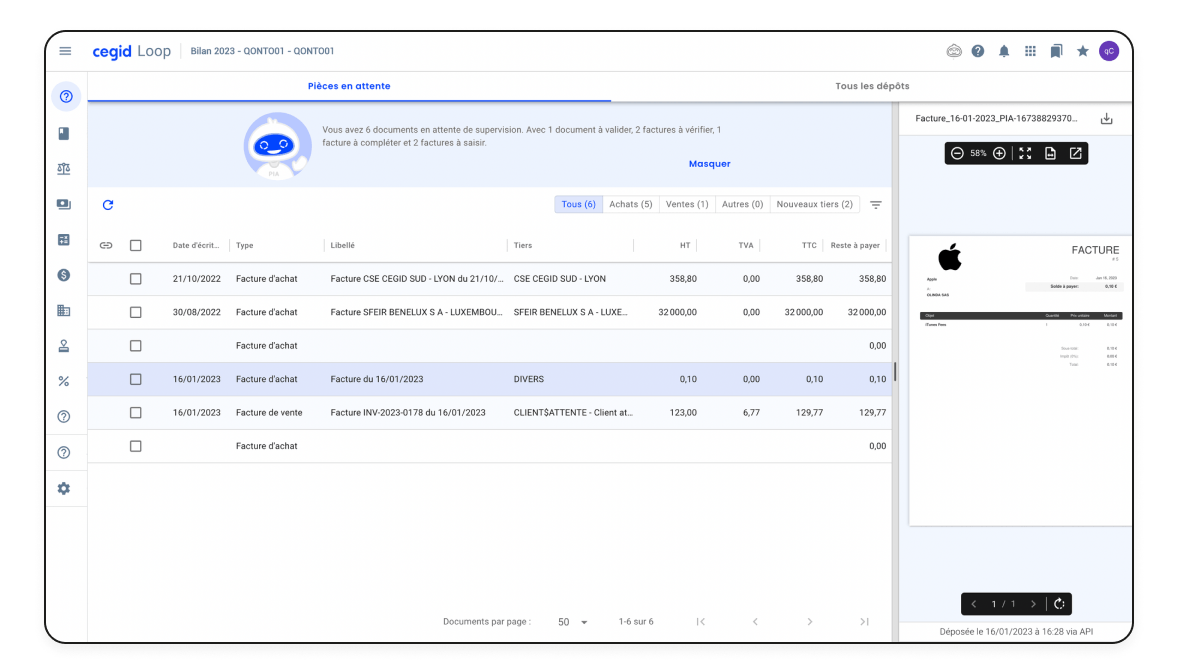The height and width of the screenshot is (668, 1184).
Task: Filter by Autres (0)
Action: 742,205
